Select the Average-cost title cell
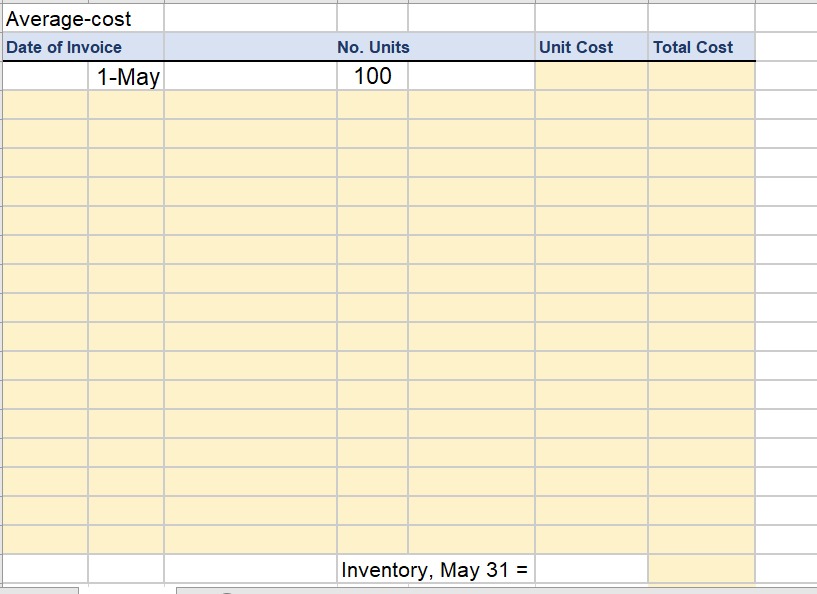The height and width of the screenshot is (594, 817). click(x=83, y=19)
